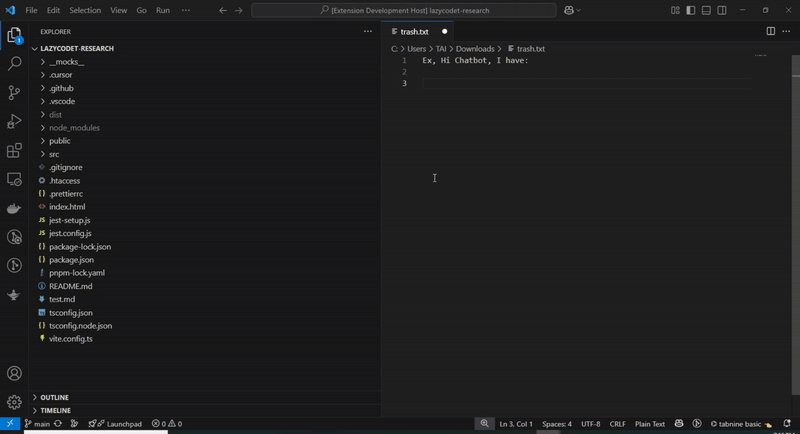Open Explorer Views and More Actions ellipsis
Image resolution: width=800 pixels, height=434 pixels.
click(368, 32)
